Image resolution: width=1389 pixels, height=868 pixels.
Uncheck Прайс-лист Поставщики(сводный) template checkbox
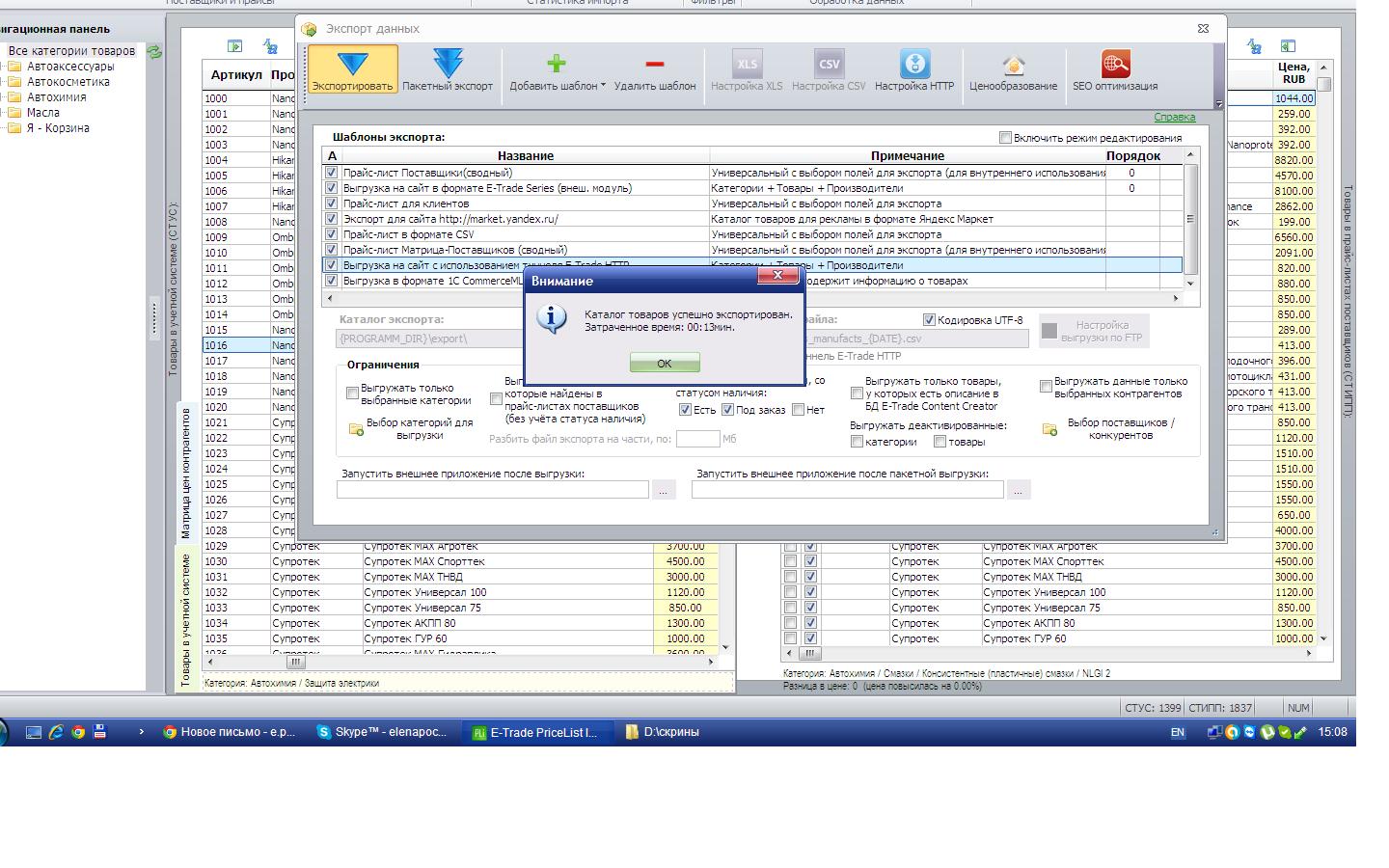[332, 173]
